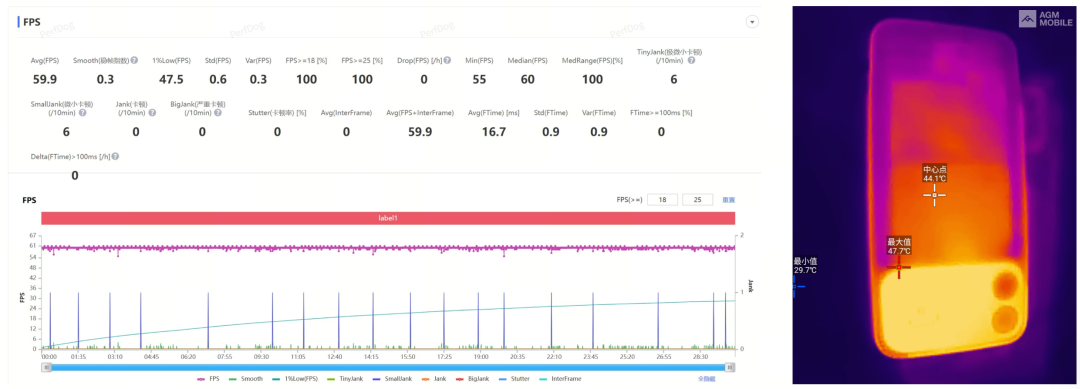This screenshot has width=1080, height=389.
Task: Click the 重置 reset link
Action: tap(728, 200)
